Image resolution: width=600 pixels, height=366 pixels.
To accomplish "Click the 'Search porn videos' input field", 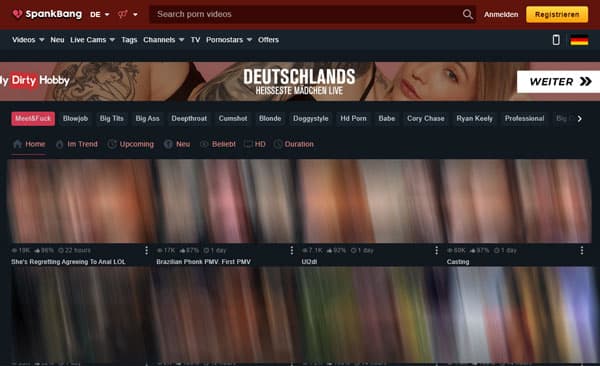I will 304,15.
